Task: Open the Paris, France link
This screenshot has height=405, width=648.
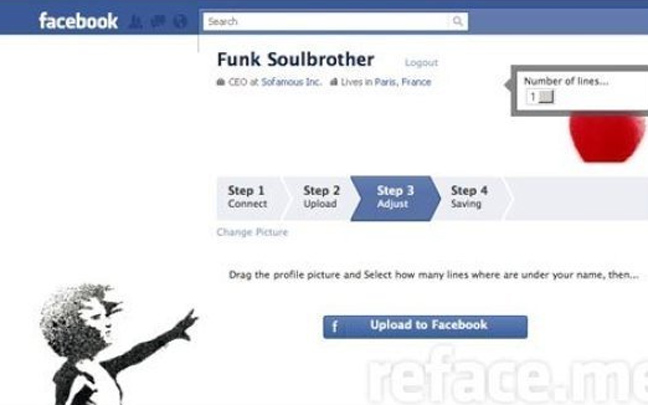Action: tap(403, 82)
